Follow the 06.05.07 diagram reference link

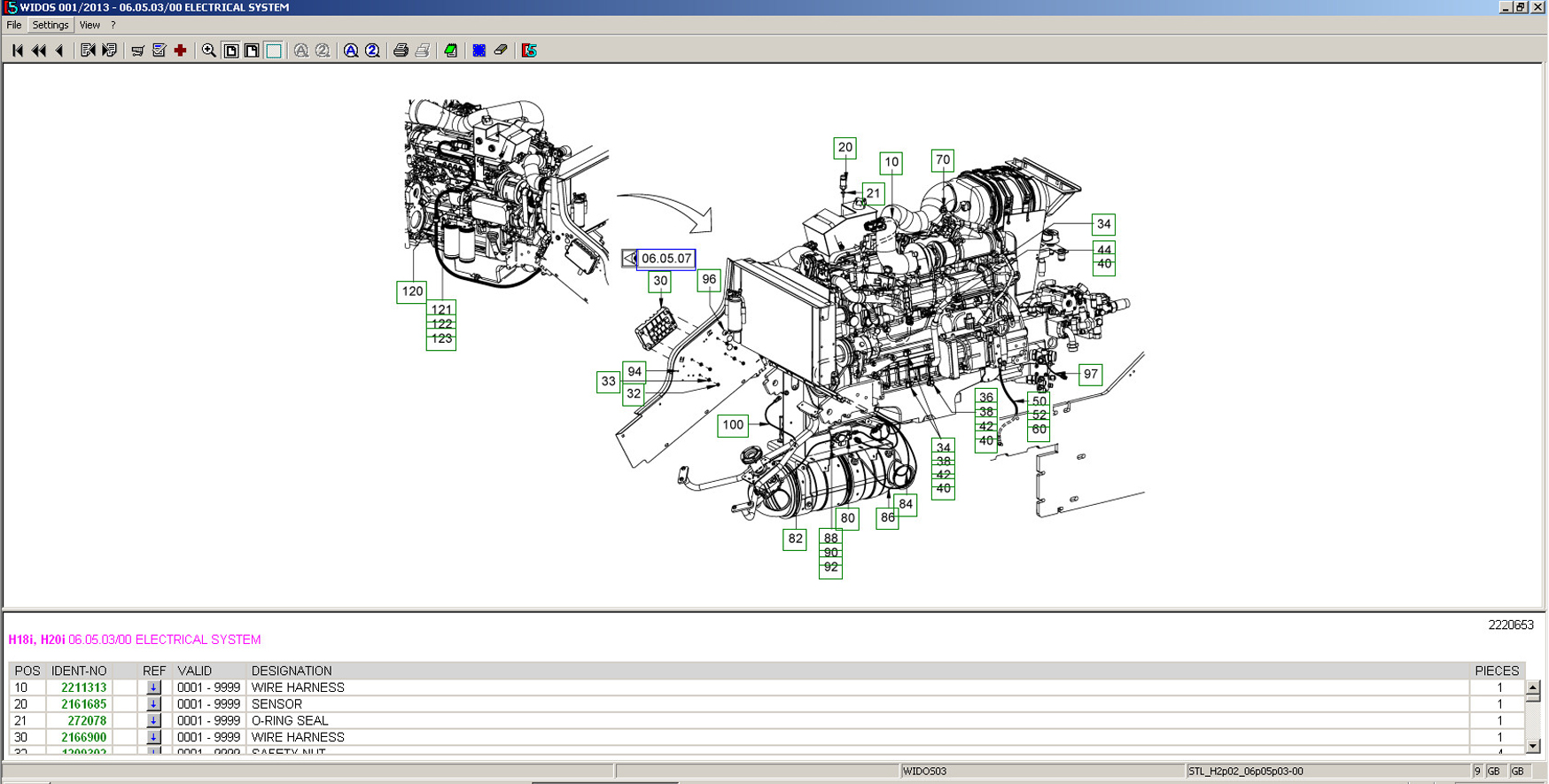click(666, 259)
